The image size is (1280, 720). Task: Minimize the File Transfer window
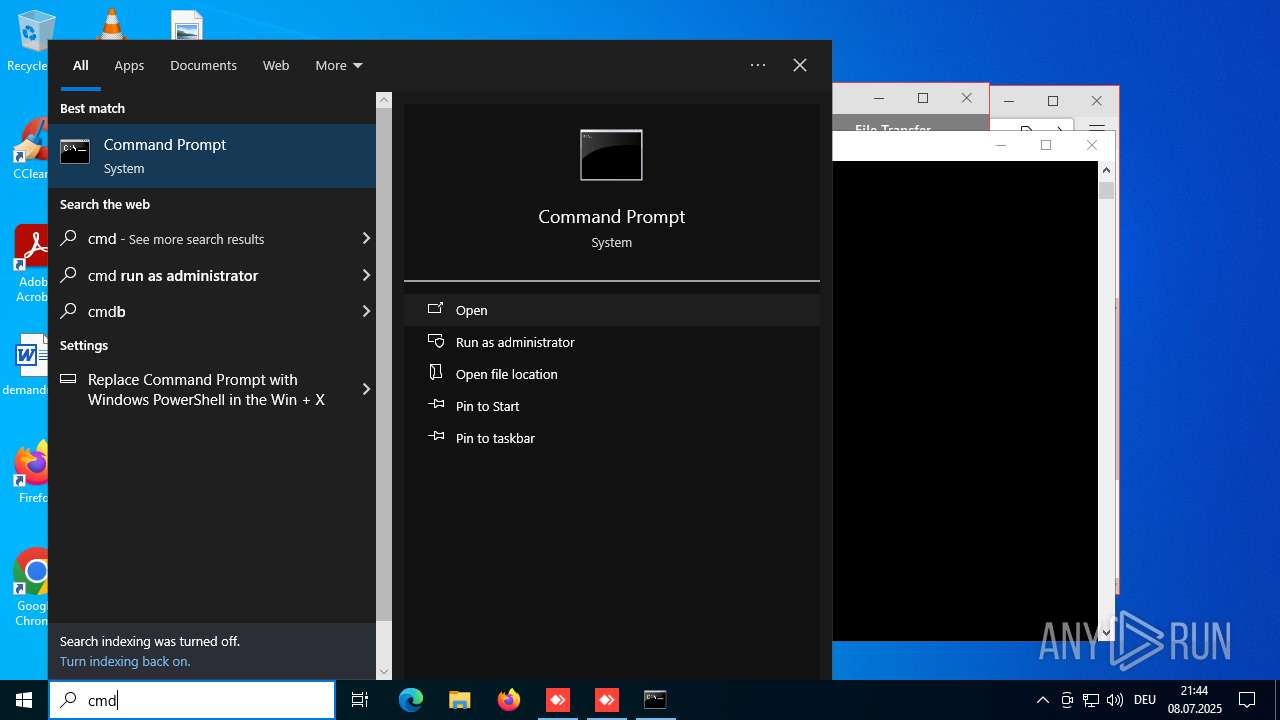(879, 98)
